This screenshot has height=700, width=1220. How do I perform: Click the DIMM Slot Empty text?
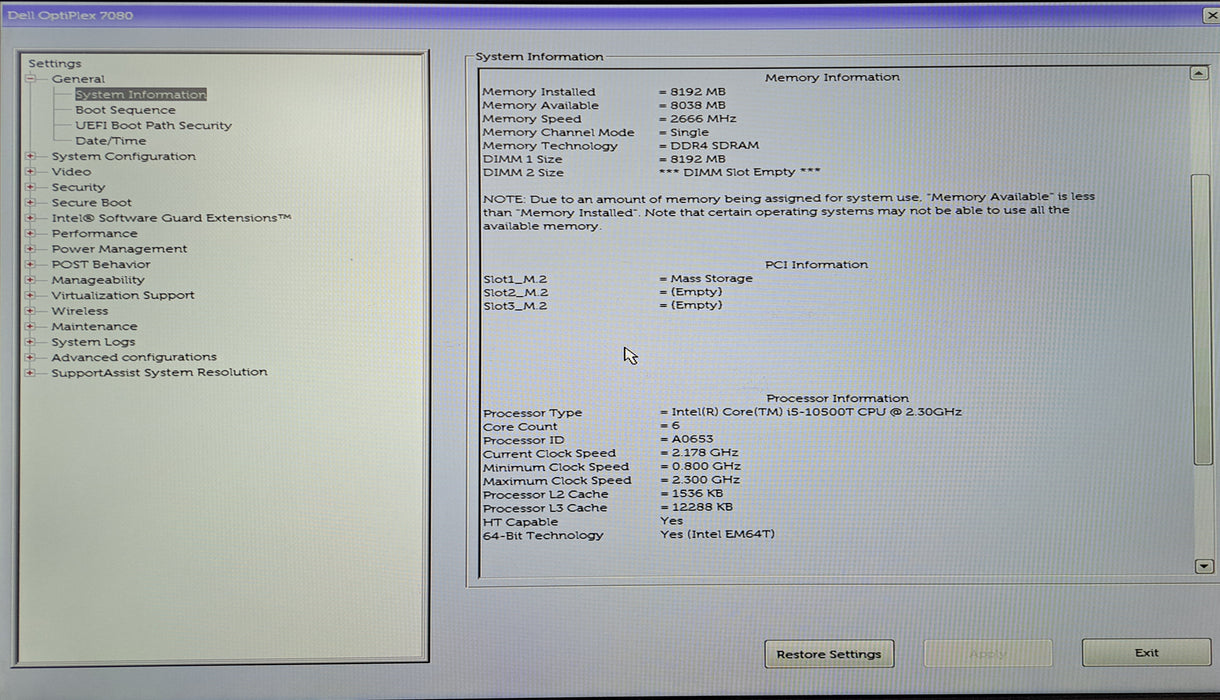[x=740, y=173]
